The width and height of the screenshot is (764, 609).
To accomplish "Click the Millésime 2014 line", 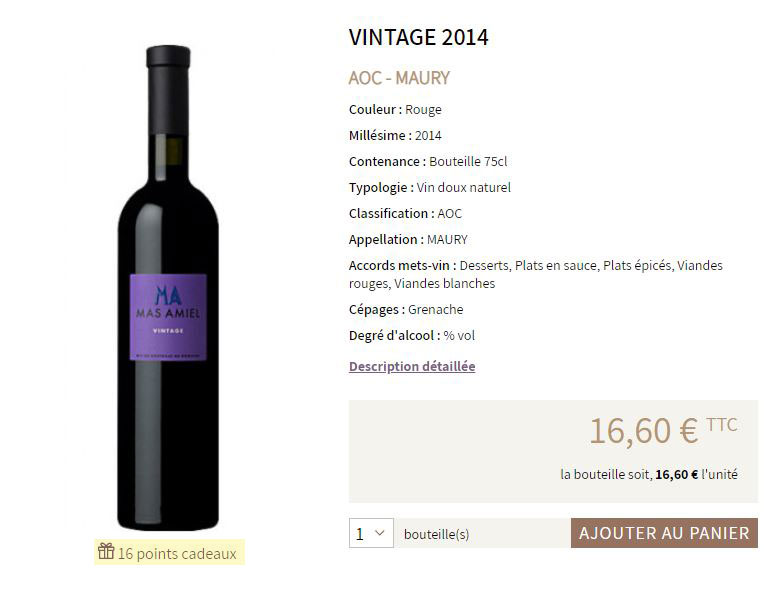I will tap(395, 135).
